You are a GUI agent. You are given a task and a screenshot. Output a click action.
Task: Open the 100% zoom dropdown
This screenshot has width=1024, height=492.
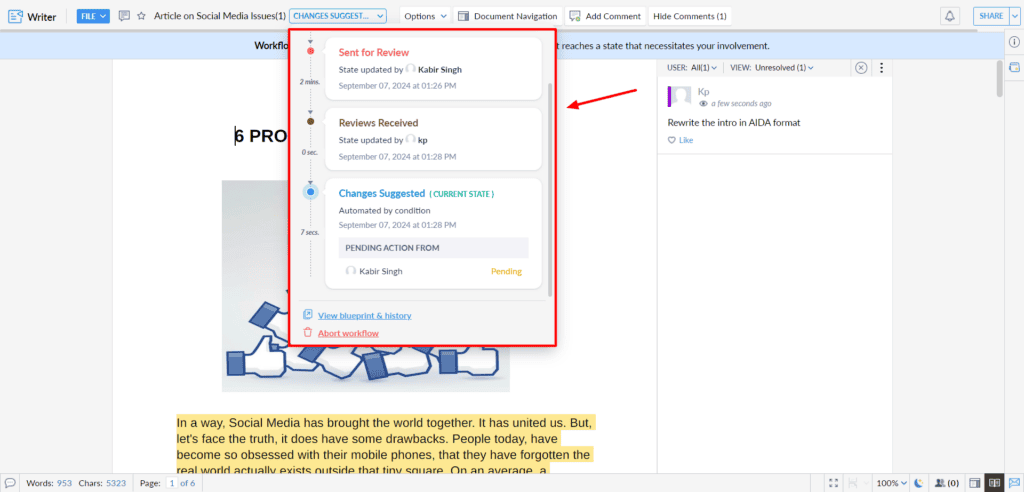coord(891,484)
